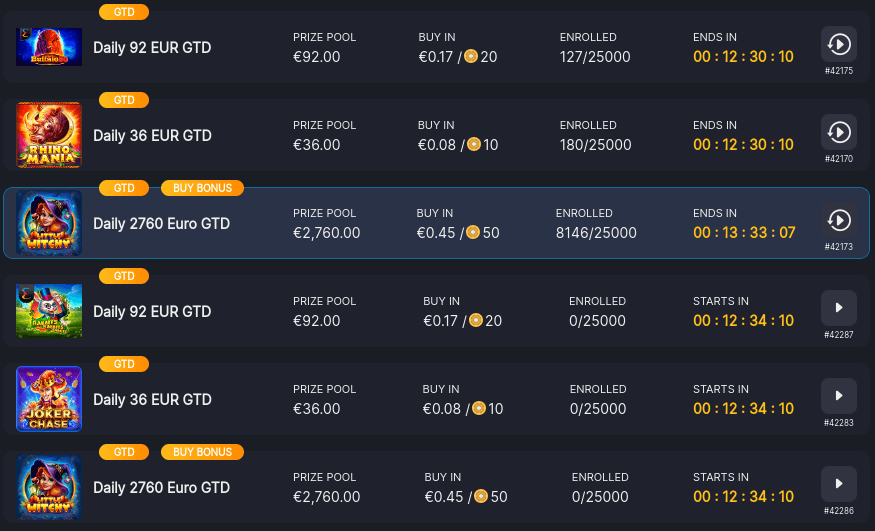Click the Witchy thumbnail in the highlighted row
The width and height of the screenshot is (875, 531).
(x=49, y=223)
